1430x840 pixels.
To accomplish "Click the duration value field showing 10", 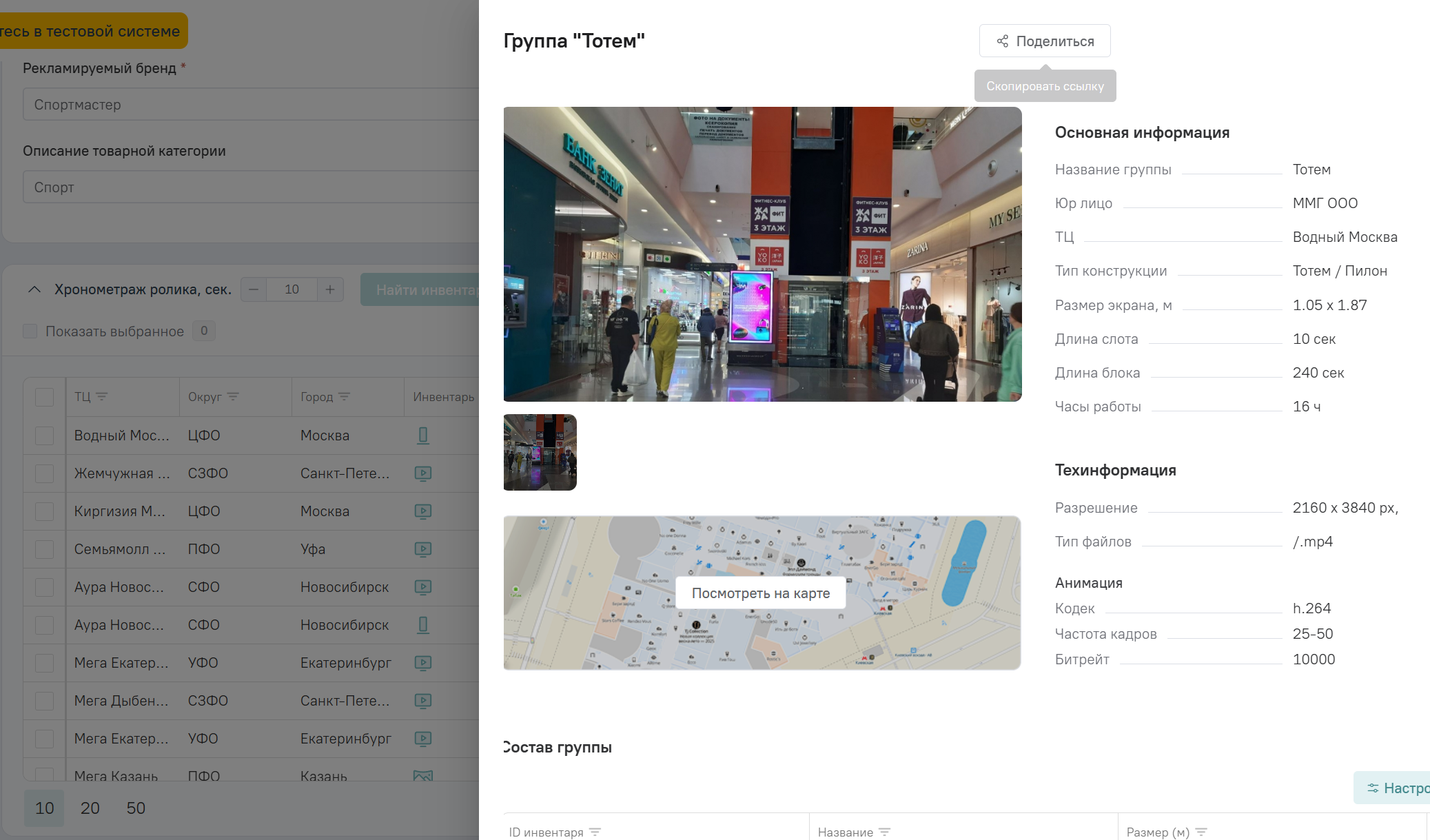I will (x=292, y=289).
